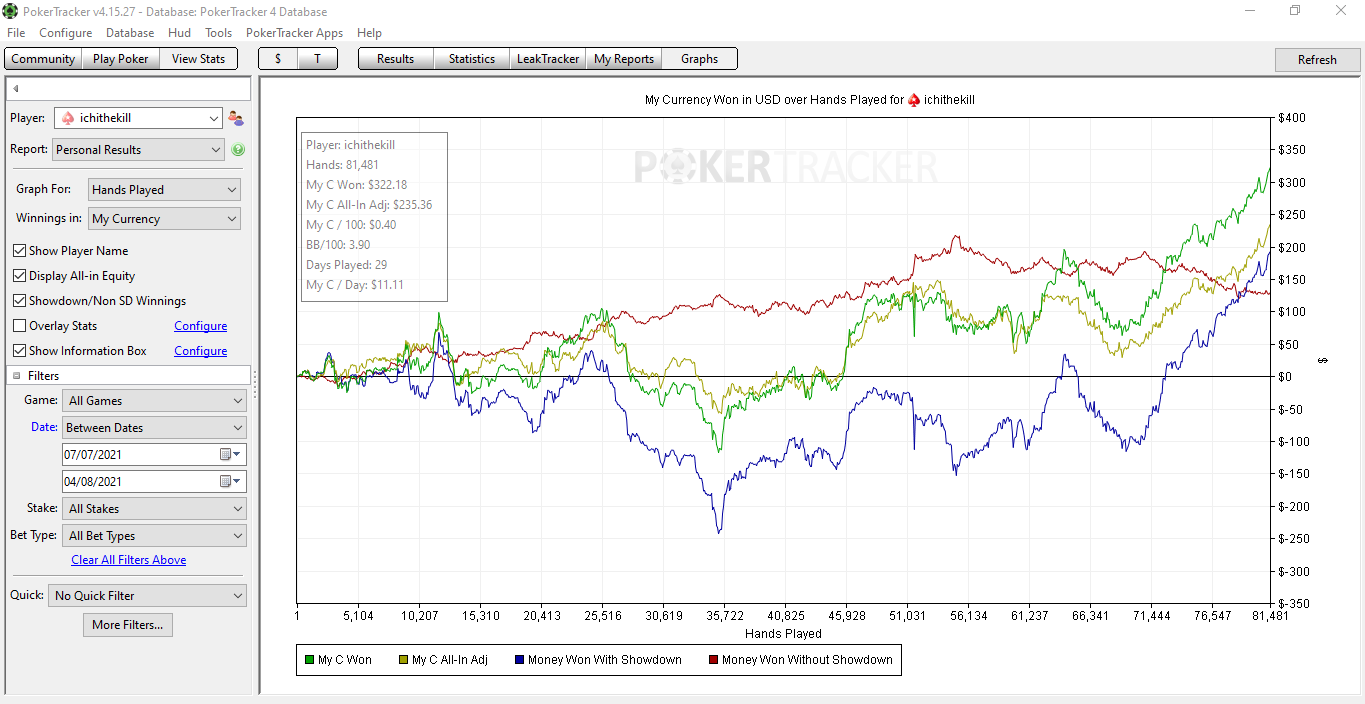
Task: Open the Quick filter dropdown
Action: (x=147, y=596)
